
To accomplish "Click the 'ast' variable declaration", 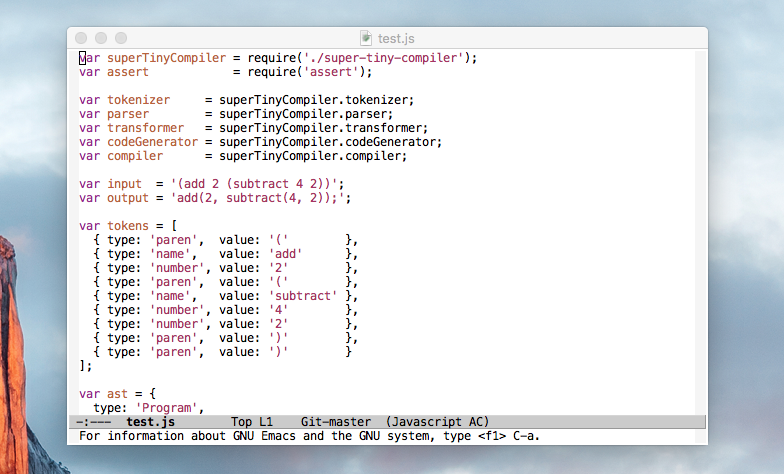I will [x=118, y=394].
